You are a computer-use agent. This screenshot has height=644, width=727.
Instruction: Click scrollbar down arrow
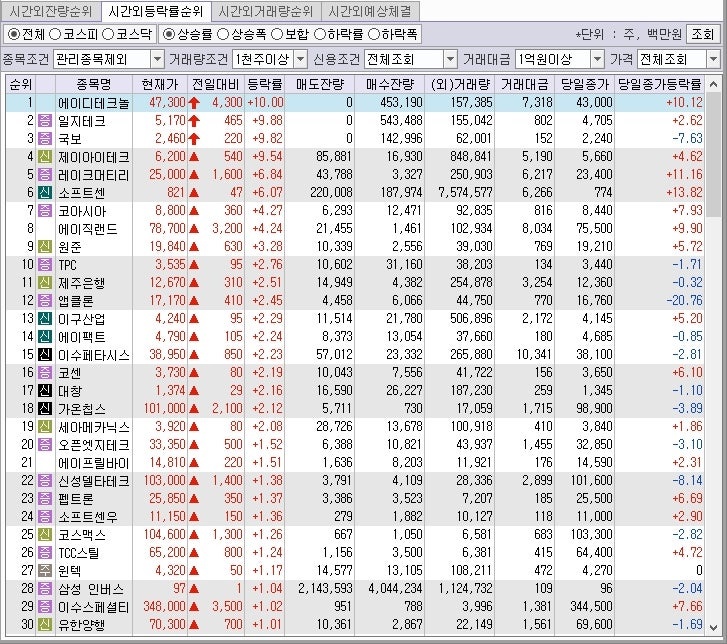point(713,628)
